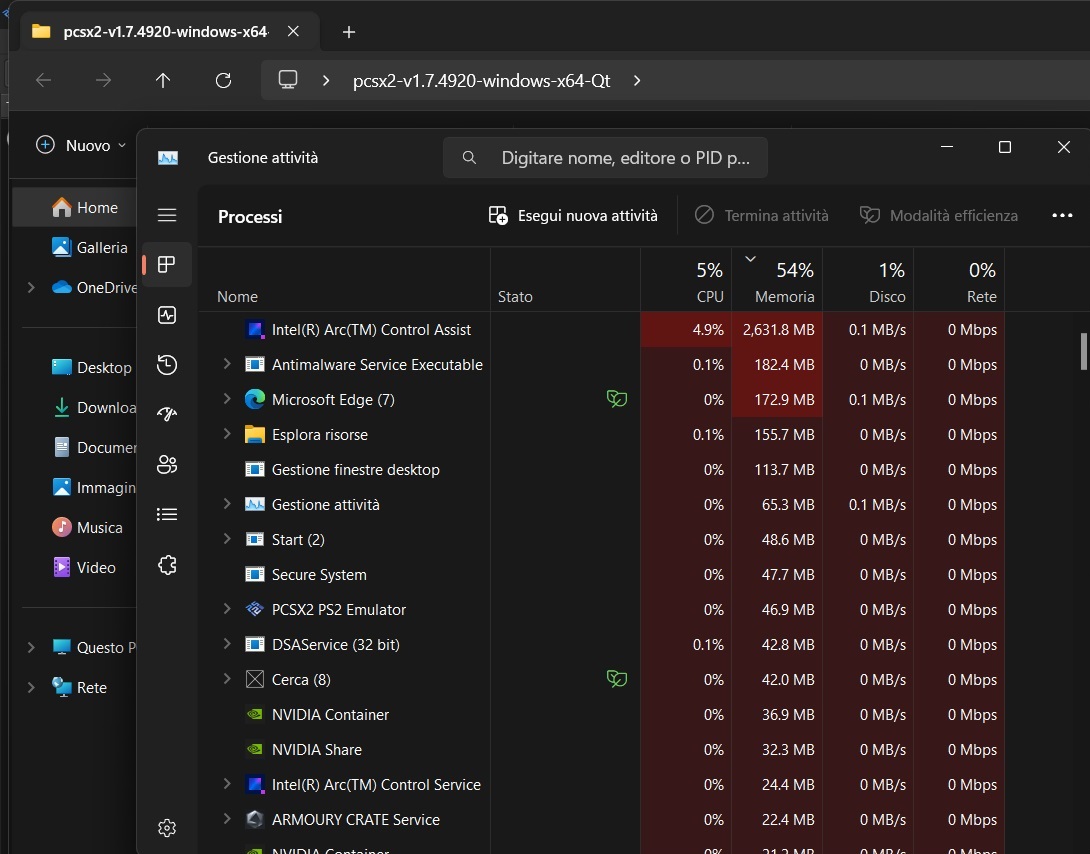
Task: Click the Termina attività button
Action: coord(761,215)
